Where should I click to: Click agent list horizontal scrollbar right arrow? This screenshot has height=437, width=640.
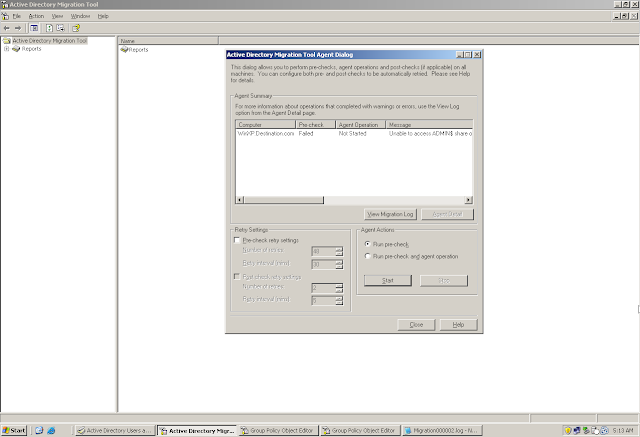coord(469,200)
